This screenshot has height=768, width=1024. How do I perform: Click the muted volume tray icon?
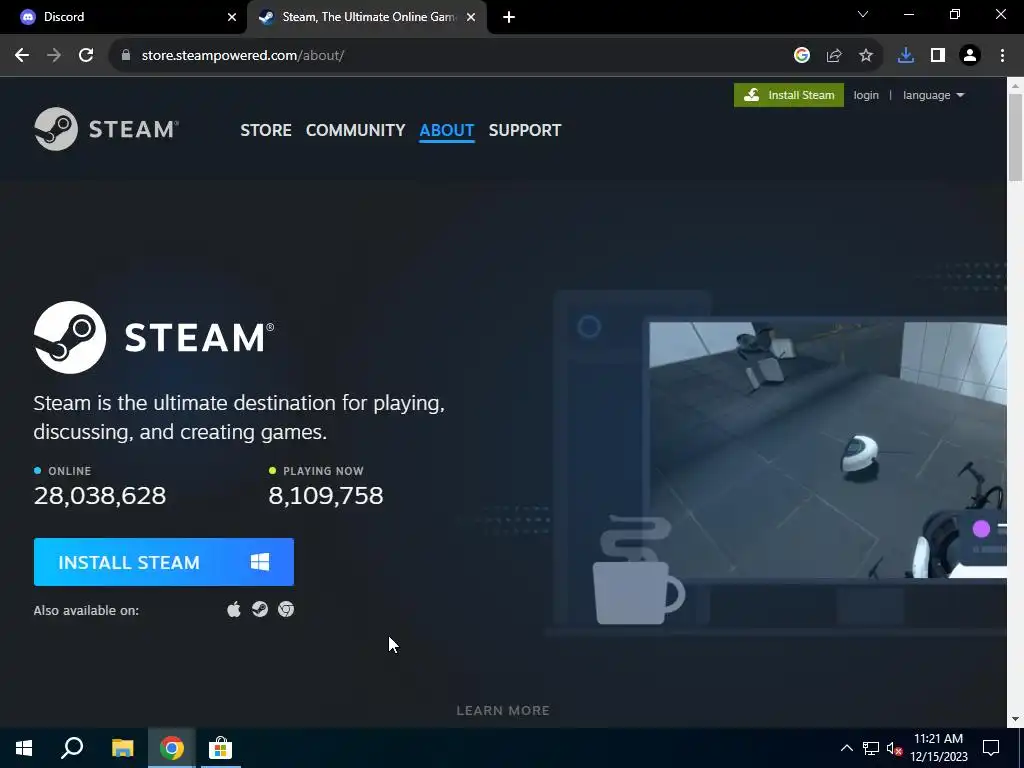tap(894, 748)
